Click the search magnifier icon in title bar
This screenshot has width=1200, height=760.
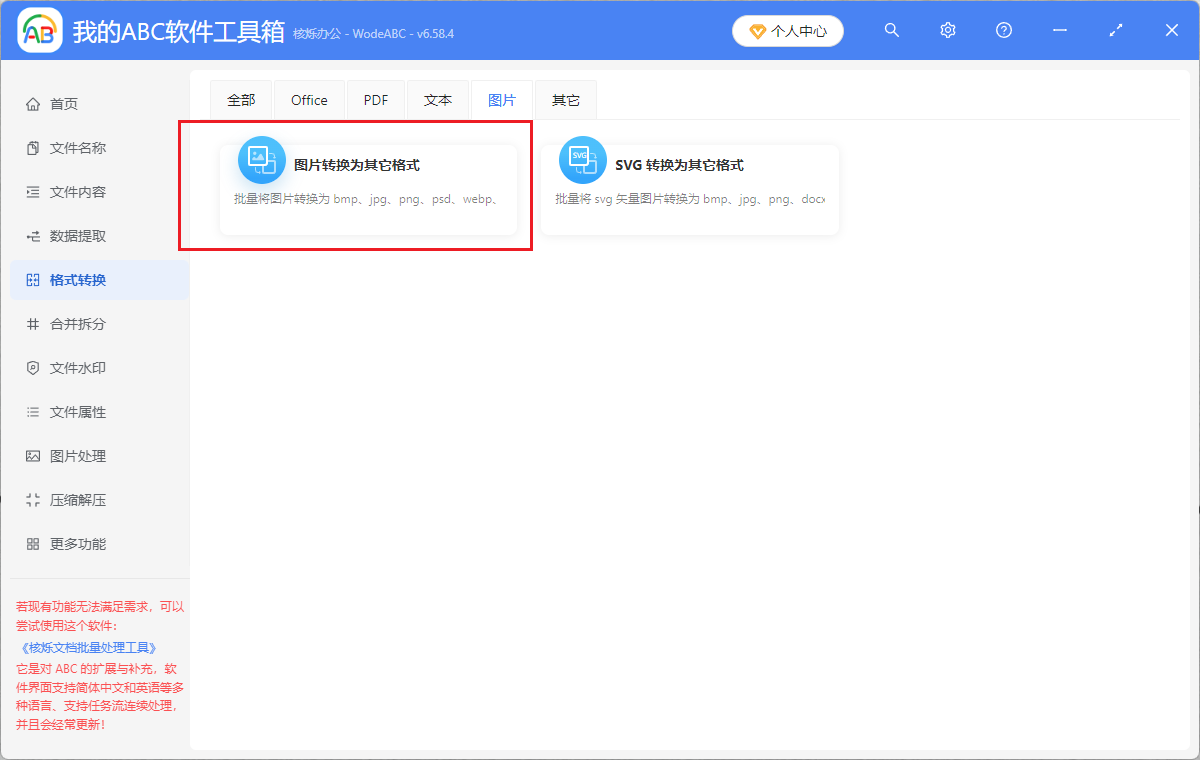coord(892,30)
